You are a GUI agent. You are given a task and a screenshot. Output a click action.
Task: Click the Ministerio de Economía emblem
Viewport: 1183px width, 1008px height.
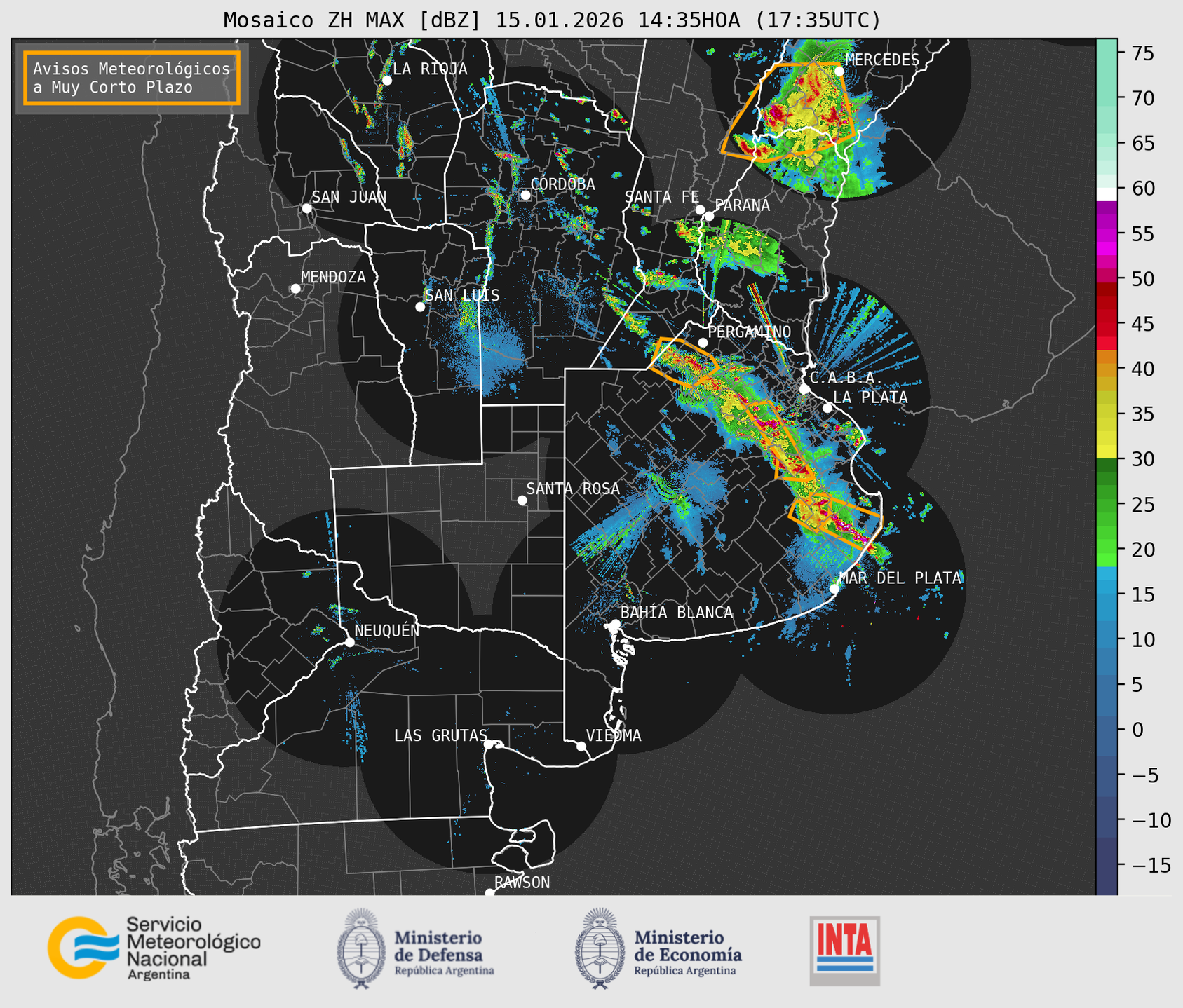600,948
